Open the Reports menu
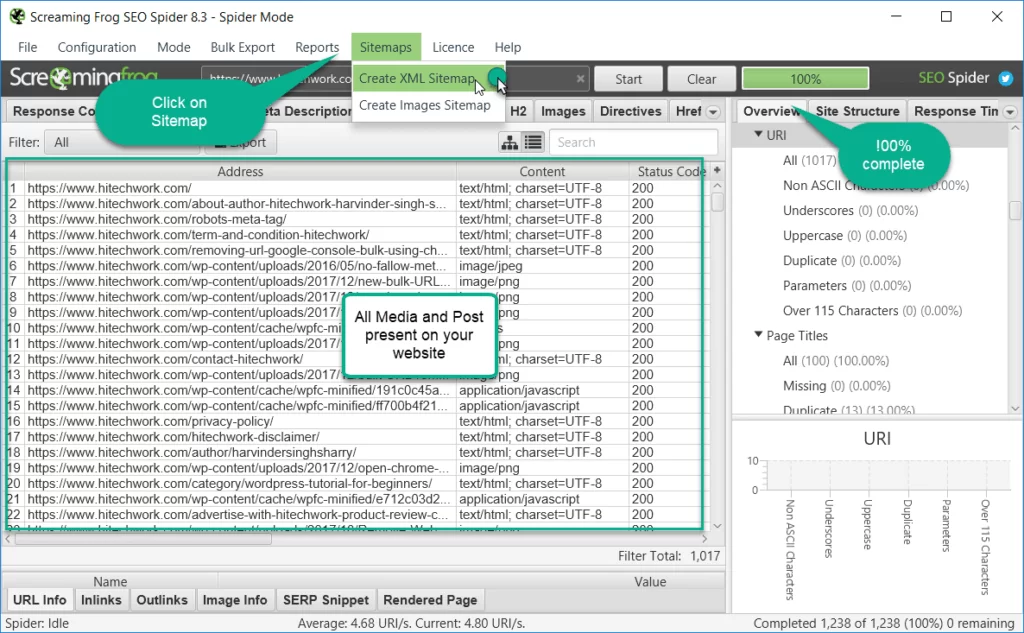 [x=317, y=47]
